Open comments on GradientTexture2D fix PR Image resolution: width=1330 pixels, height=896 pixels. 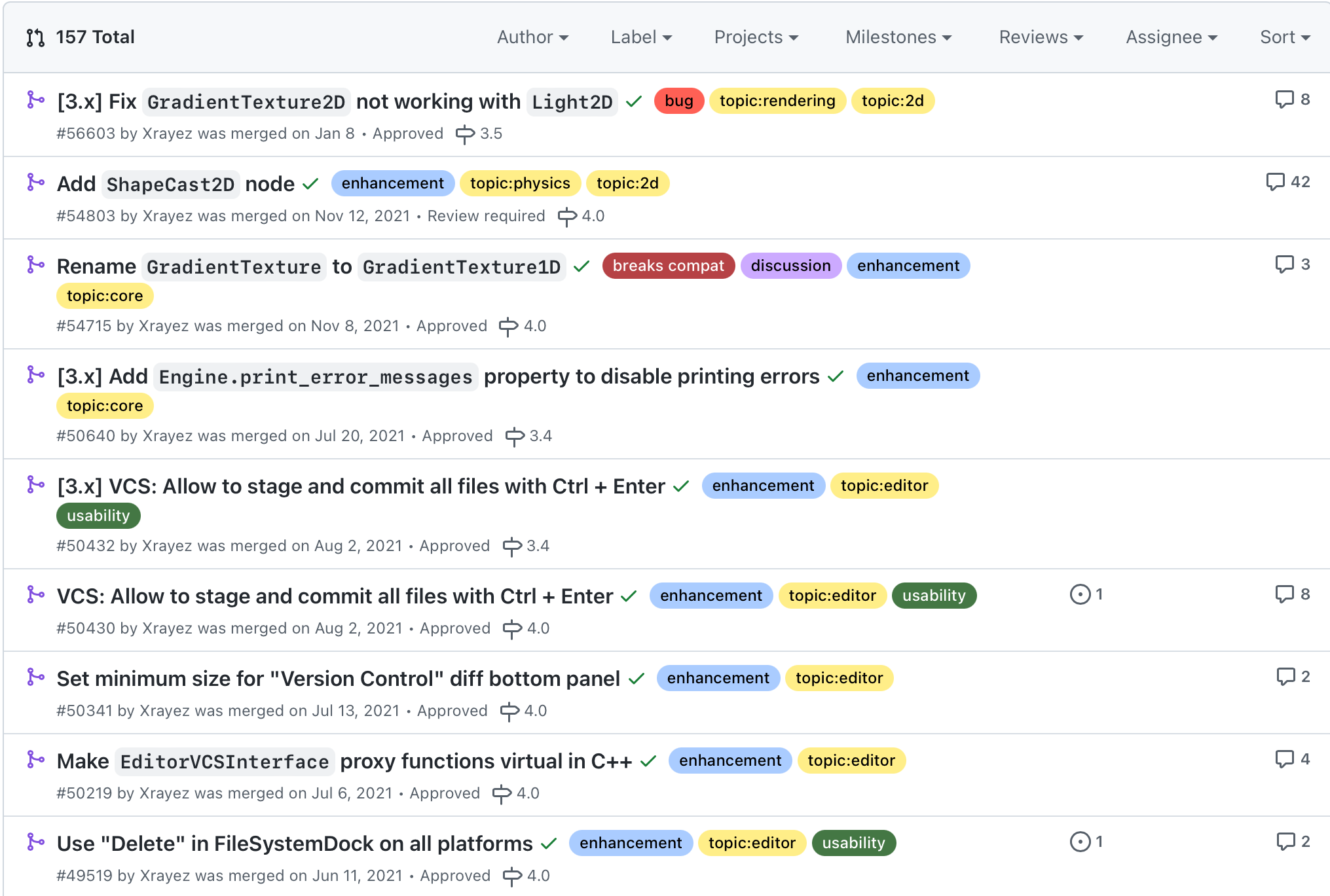tap(1292, 99)
